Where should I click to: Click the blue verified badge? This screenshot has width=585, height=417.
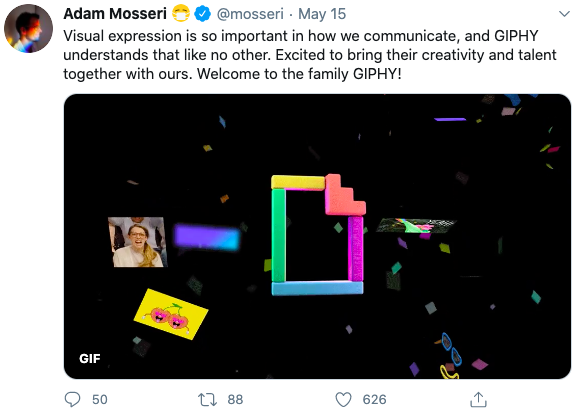pos(203,14)
